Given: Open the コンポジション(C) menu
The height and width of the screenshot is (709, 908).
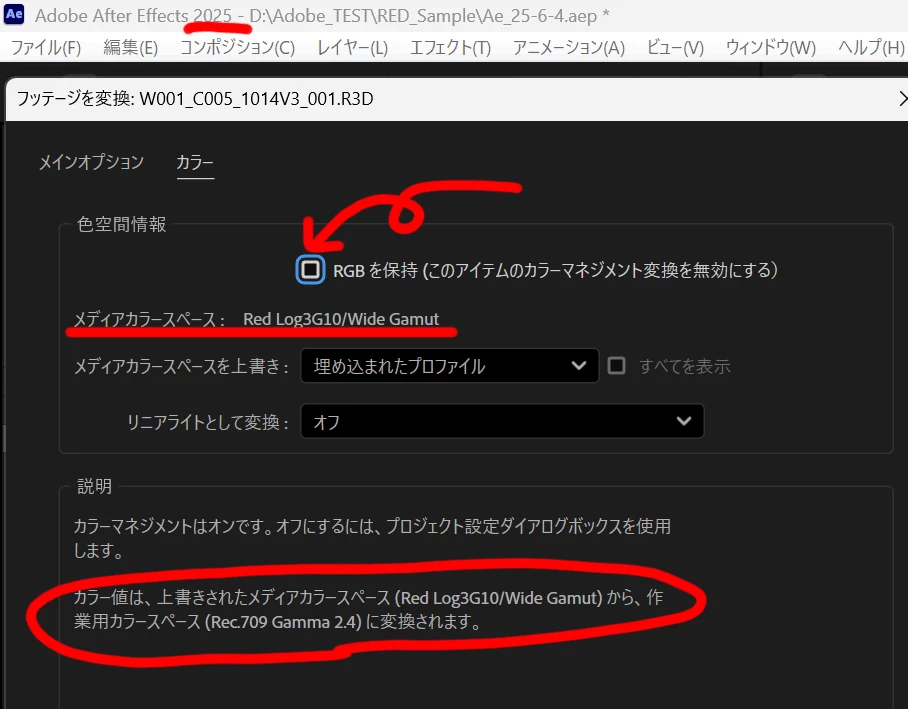Looking at the screenshot, I should point(237,47).
